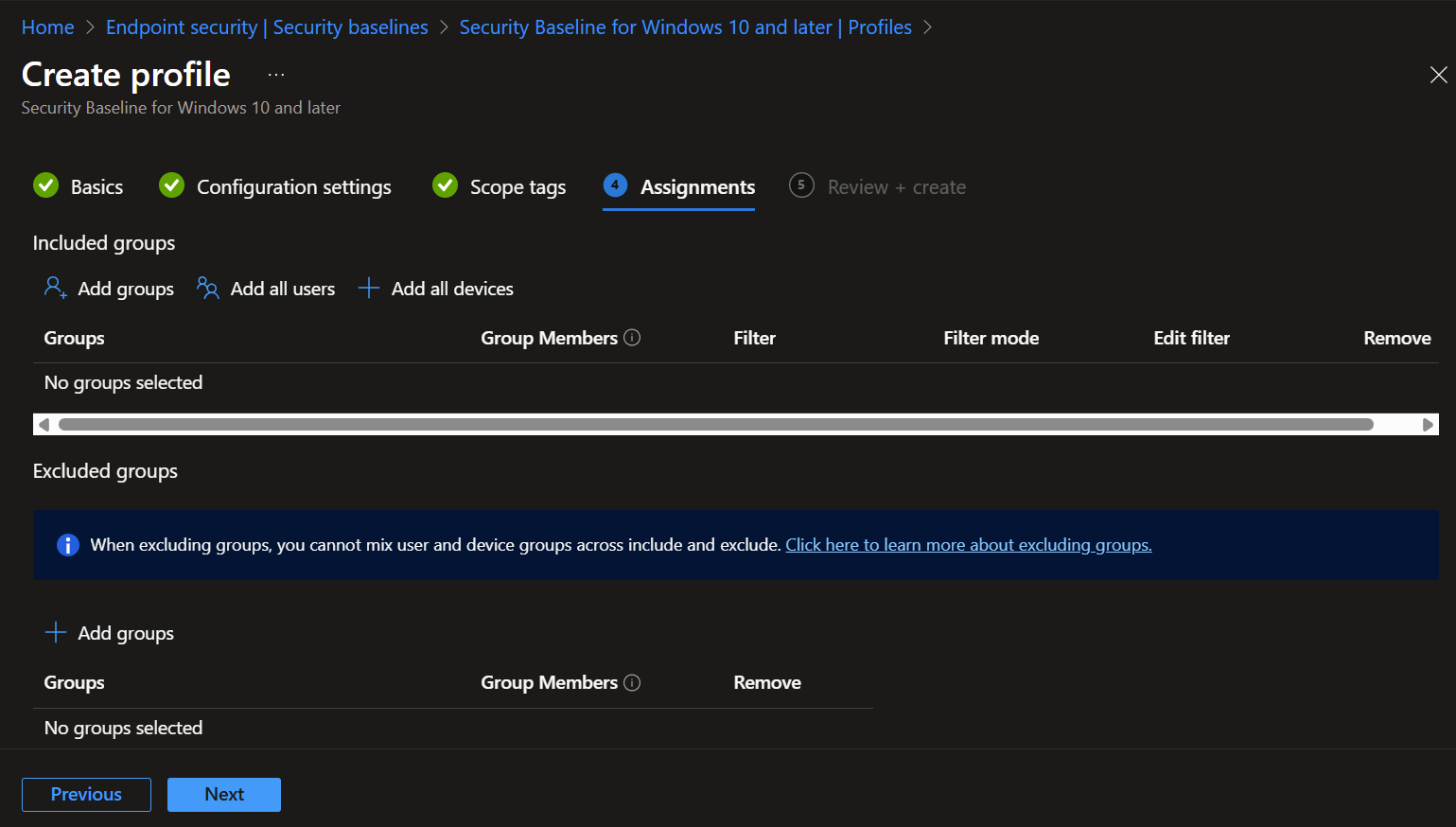Click the subtitle Security Baseline for Windows 10 and later
Image resolution: width=1456 pixels, height=827 pixels.
coord(181,108)
